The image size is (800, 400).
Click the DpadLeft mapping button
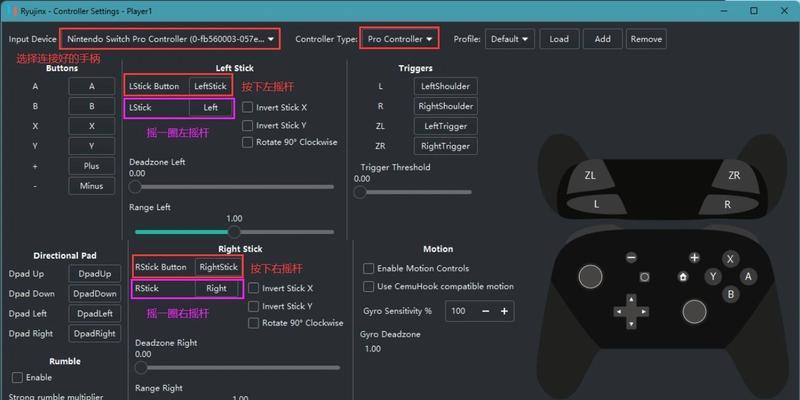tap(95, 314)
